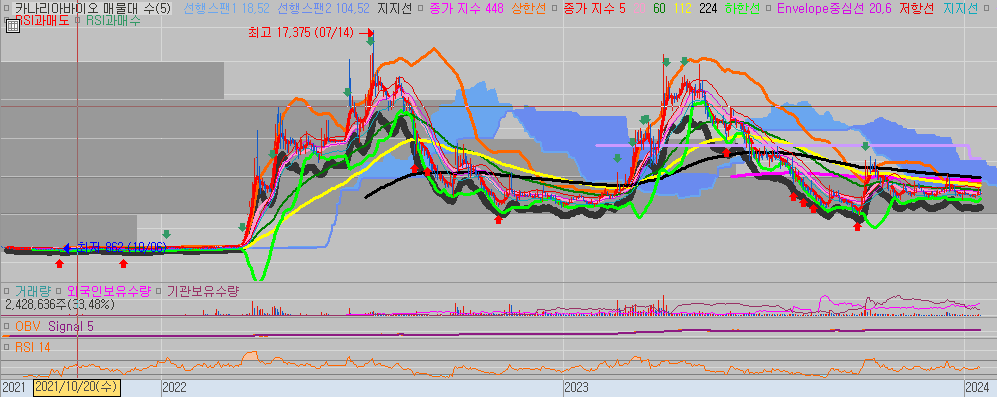
Task: Click the 2024 year label on time axis
Action: pyautogui.click(x=977, y=387)
